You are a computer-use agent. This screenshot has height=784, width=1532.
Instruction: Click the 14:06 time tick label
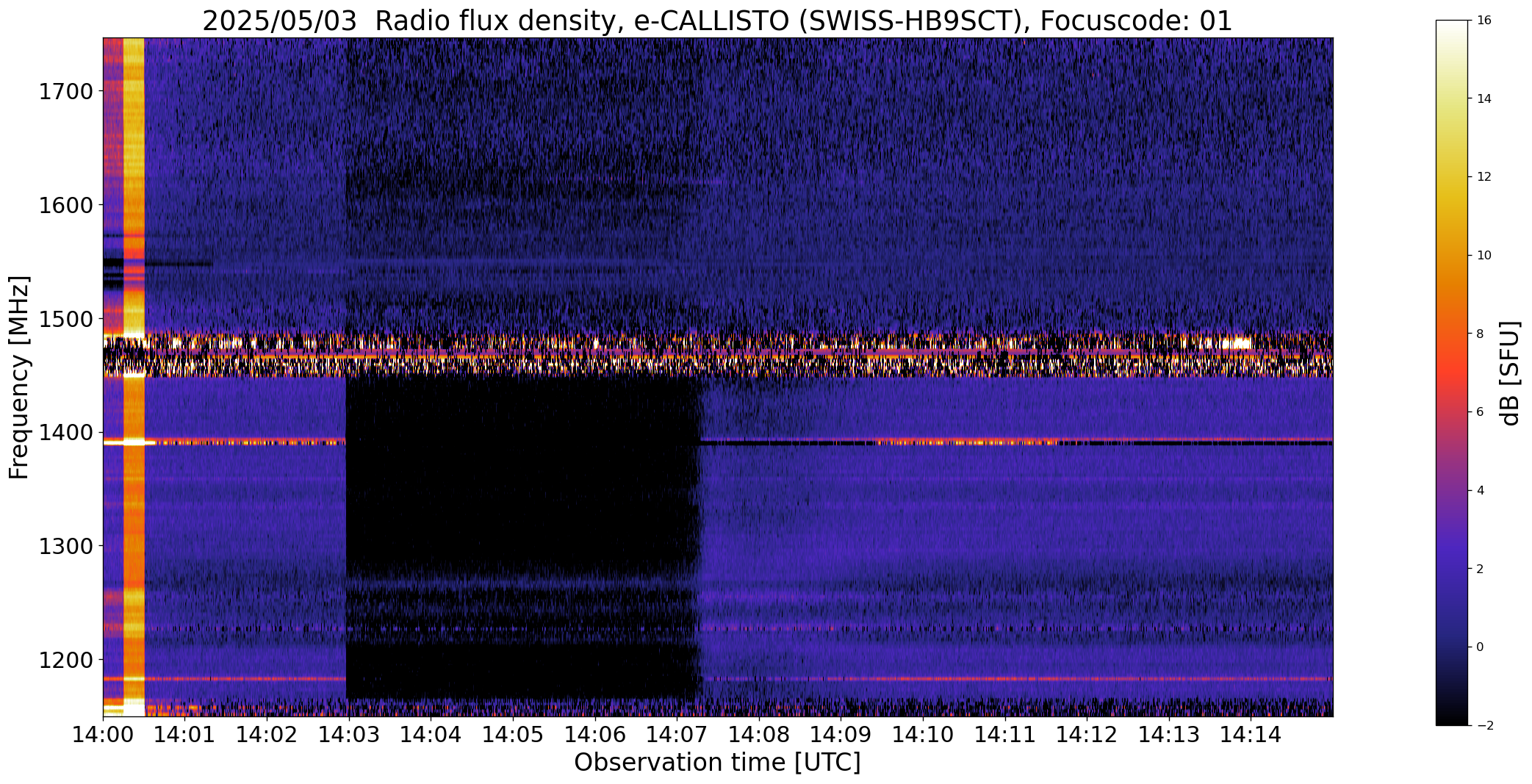[595, 734]
